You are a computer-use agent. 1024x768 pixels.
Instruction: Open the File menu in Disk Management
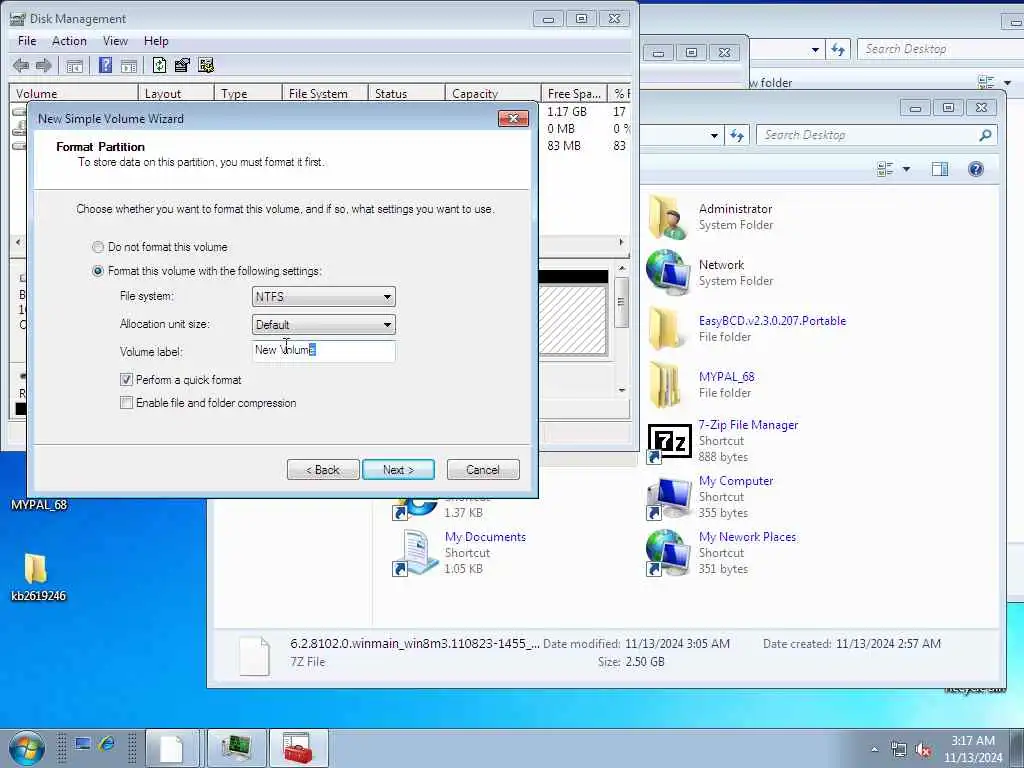click(x=27, y=41)
